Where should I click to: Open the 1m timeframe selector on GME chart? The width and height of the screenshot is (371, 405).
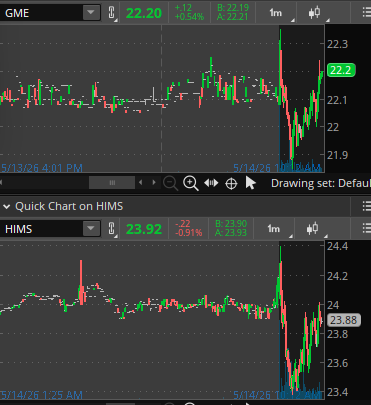[275, 13]
